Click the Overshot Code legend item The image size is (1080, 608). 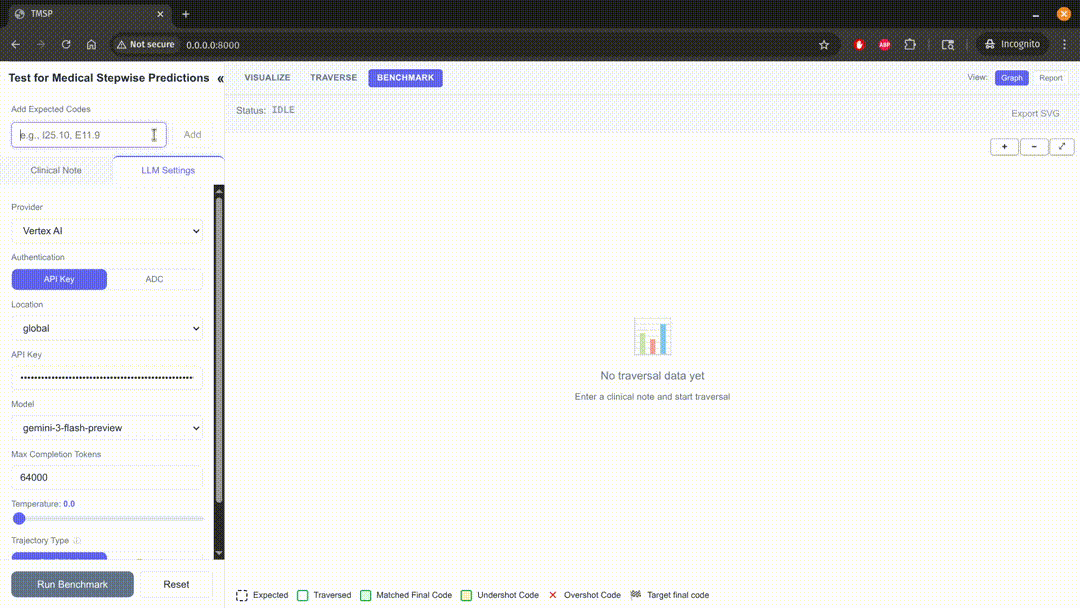pos(584,595)
